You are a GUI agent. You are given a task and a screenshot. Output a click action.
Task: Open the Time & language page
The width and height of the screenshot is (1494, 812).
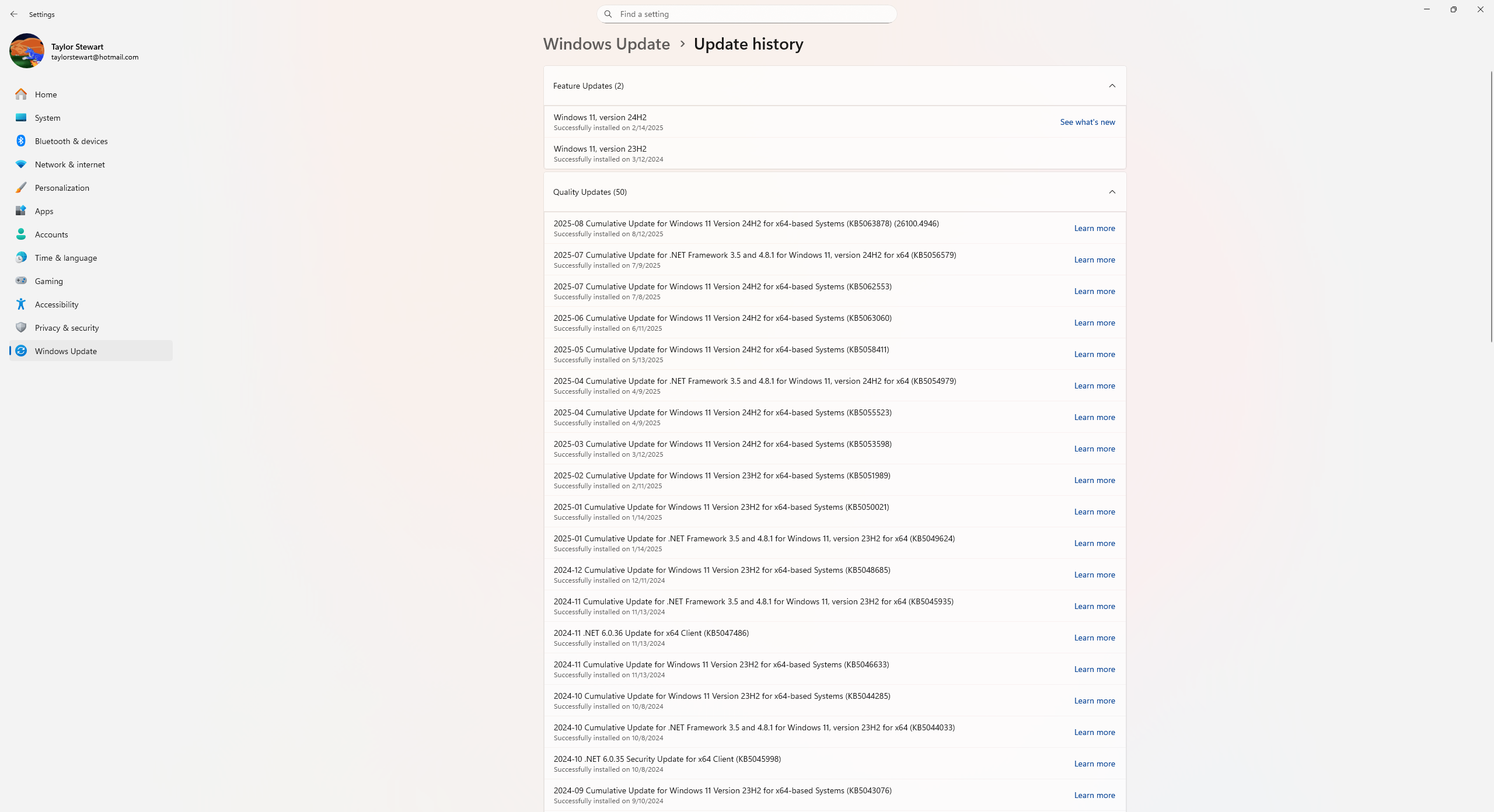point(66,257)
